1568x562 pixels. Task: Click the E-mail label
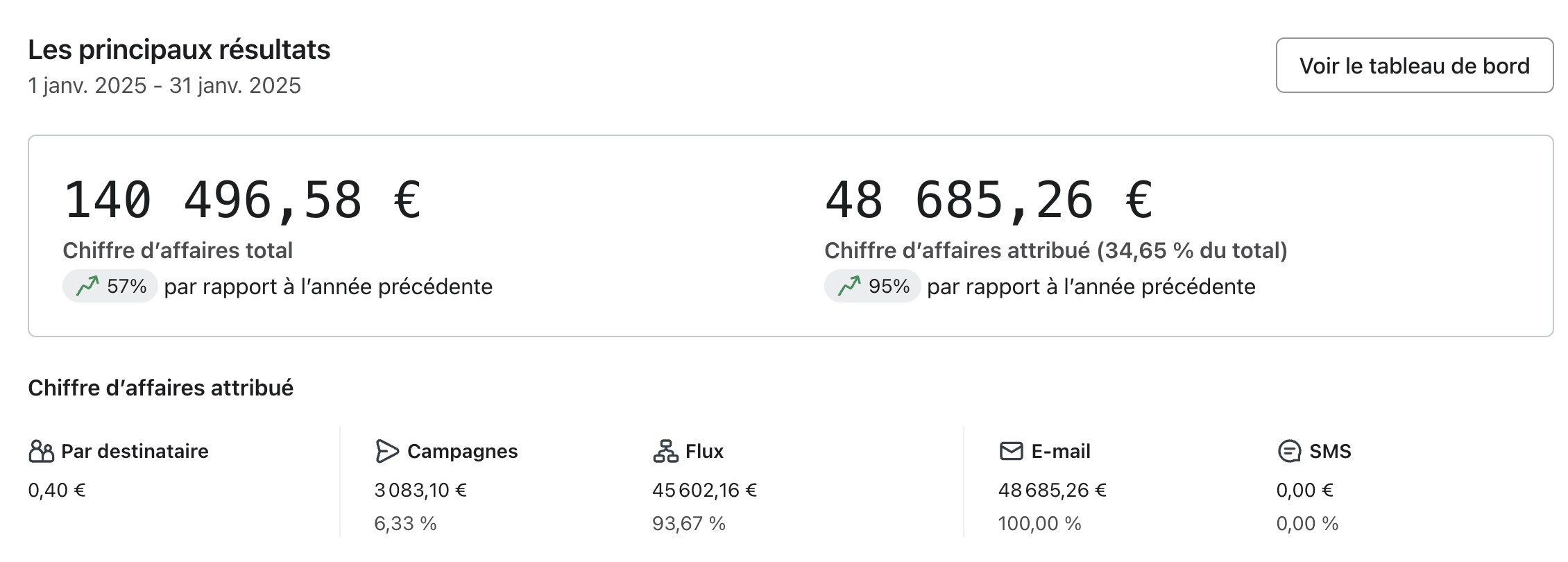click(1061, 451)
